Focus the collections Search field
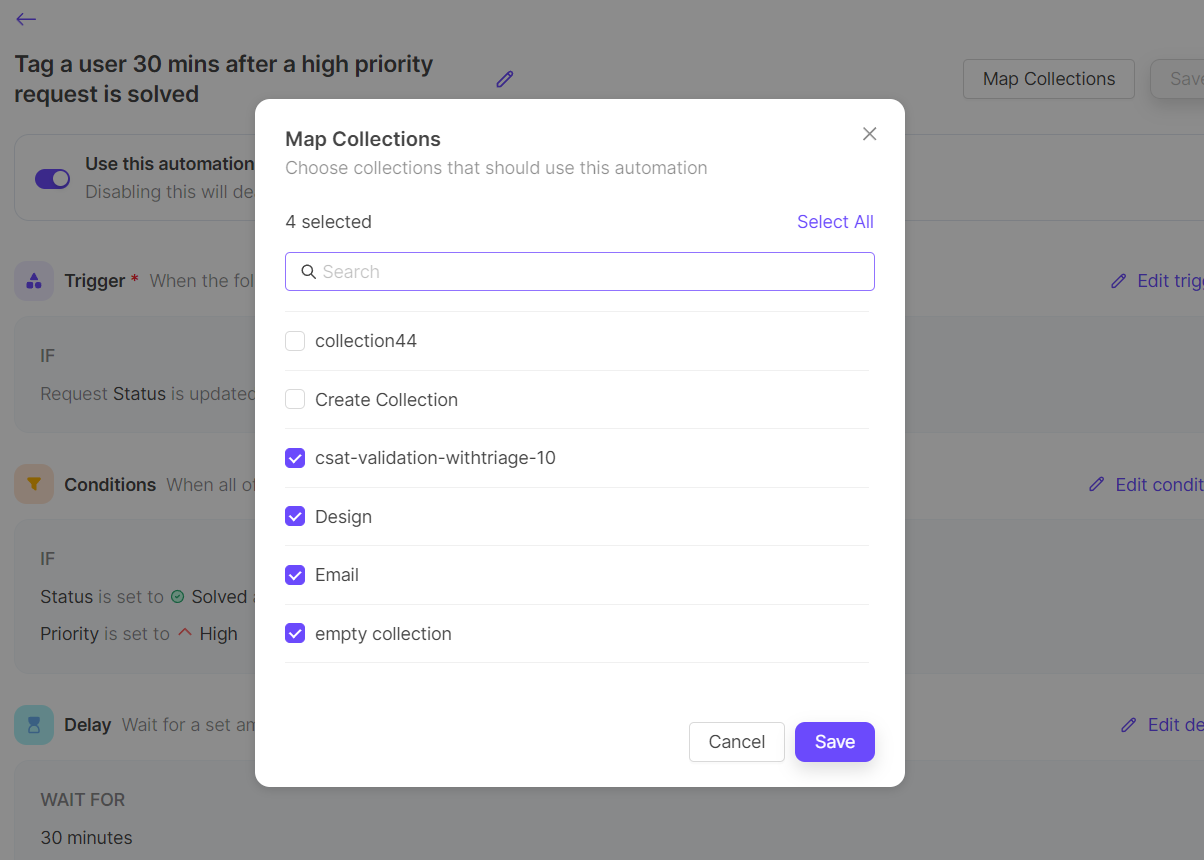This screenshot has width=1204, height=860. tap(580, 272)
